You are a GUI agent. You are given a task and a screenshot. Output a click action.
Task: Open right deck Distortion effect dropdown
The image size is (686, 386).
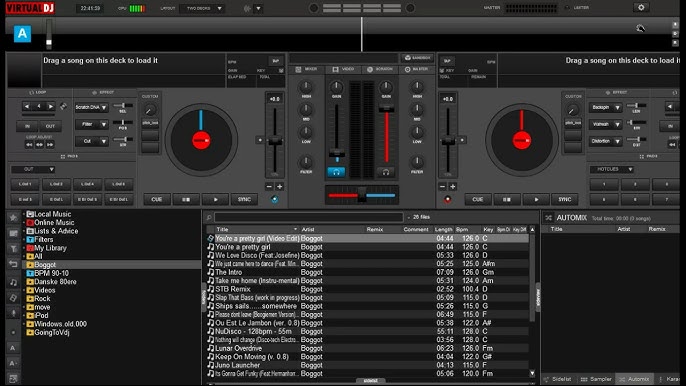(606, 141)
